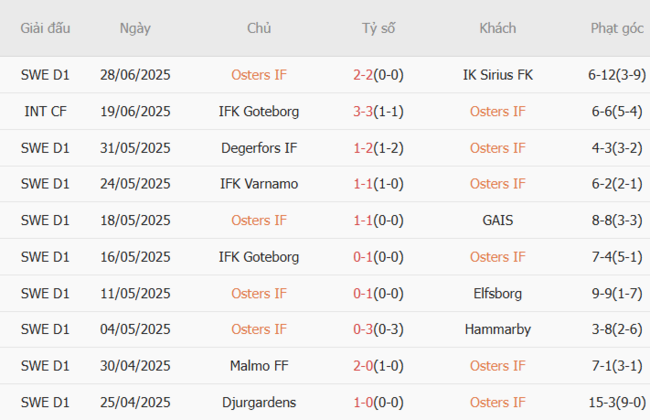Click the 19/06/2025 date cell
Image resolution: width=650 pixels, height=420 pixels.
click(135, 111)
